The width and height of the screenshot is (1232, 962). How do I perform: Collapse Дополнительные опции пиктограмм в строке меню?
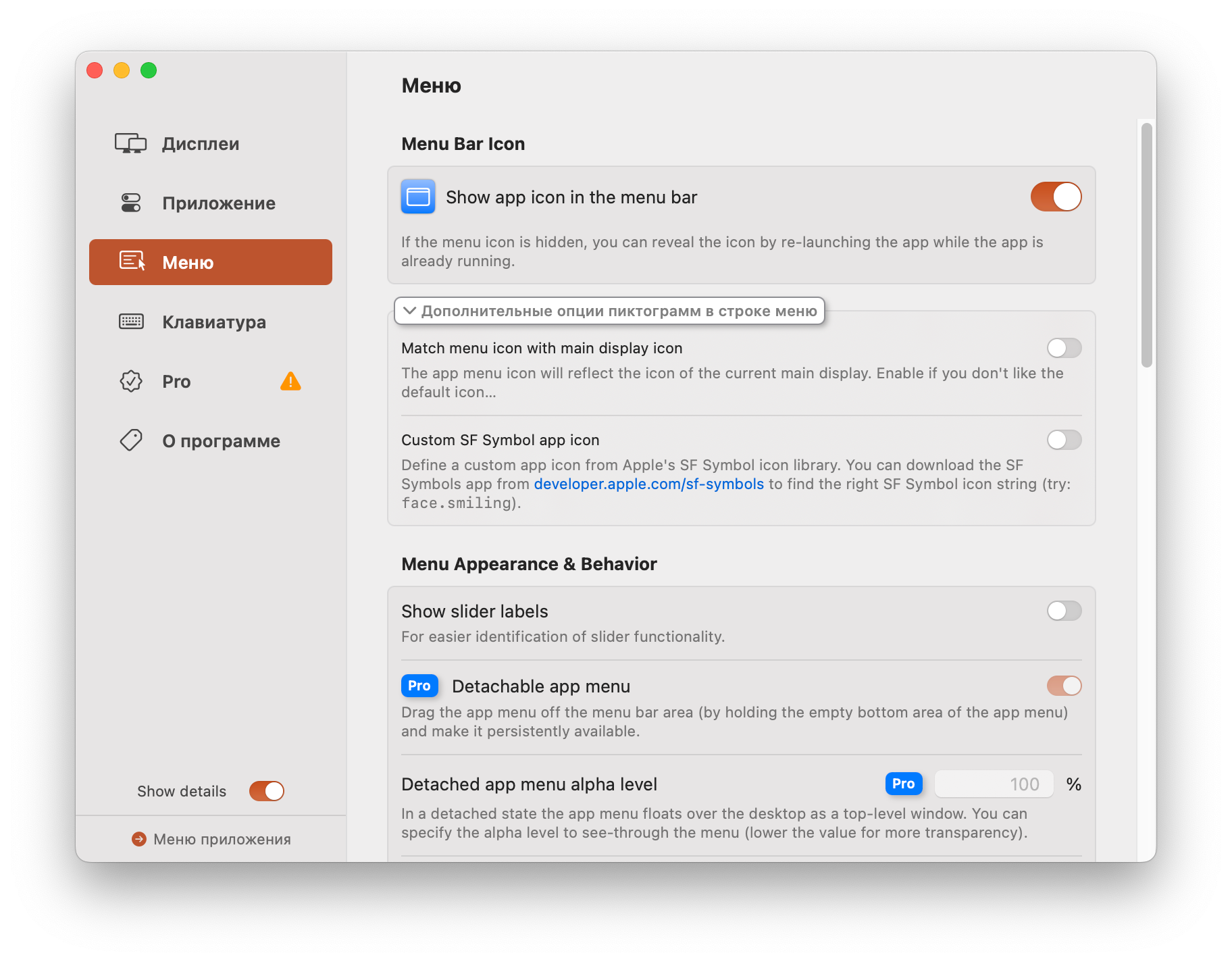[x=609, y=311]
